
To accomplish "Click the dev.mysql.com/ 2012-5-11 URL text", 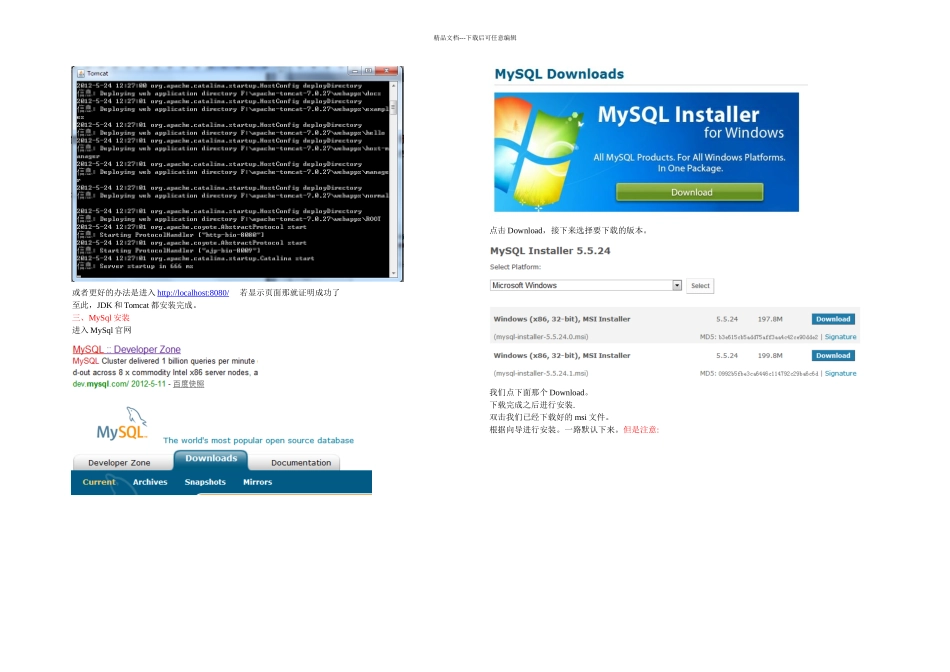I will tap(119, 384).
